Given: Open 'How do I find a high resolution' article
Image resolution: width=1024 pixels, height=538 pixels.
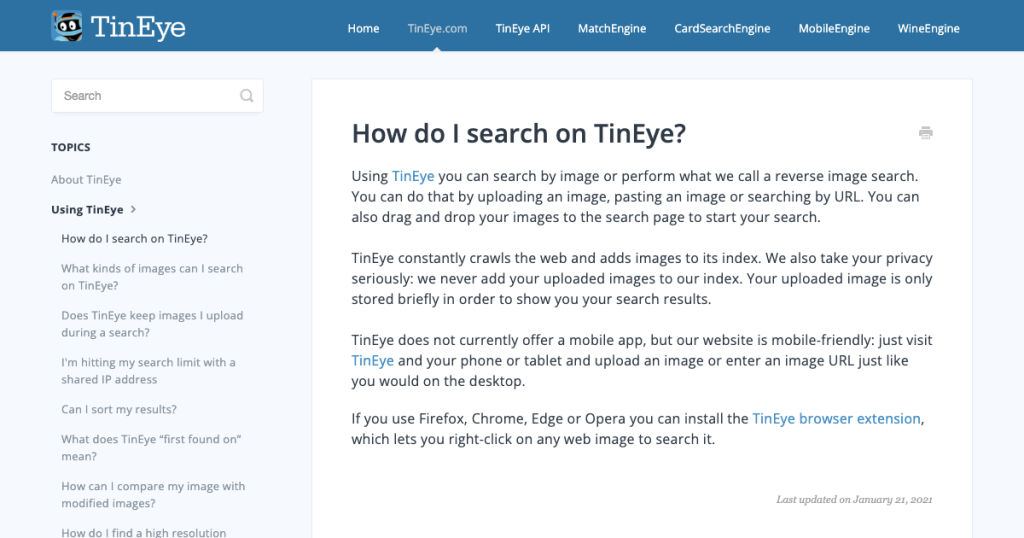Looking at the screenshot, I should coord(144,531).
